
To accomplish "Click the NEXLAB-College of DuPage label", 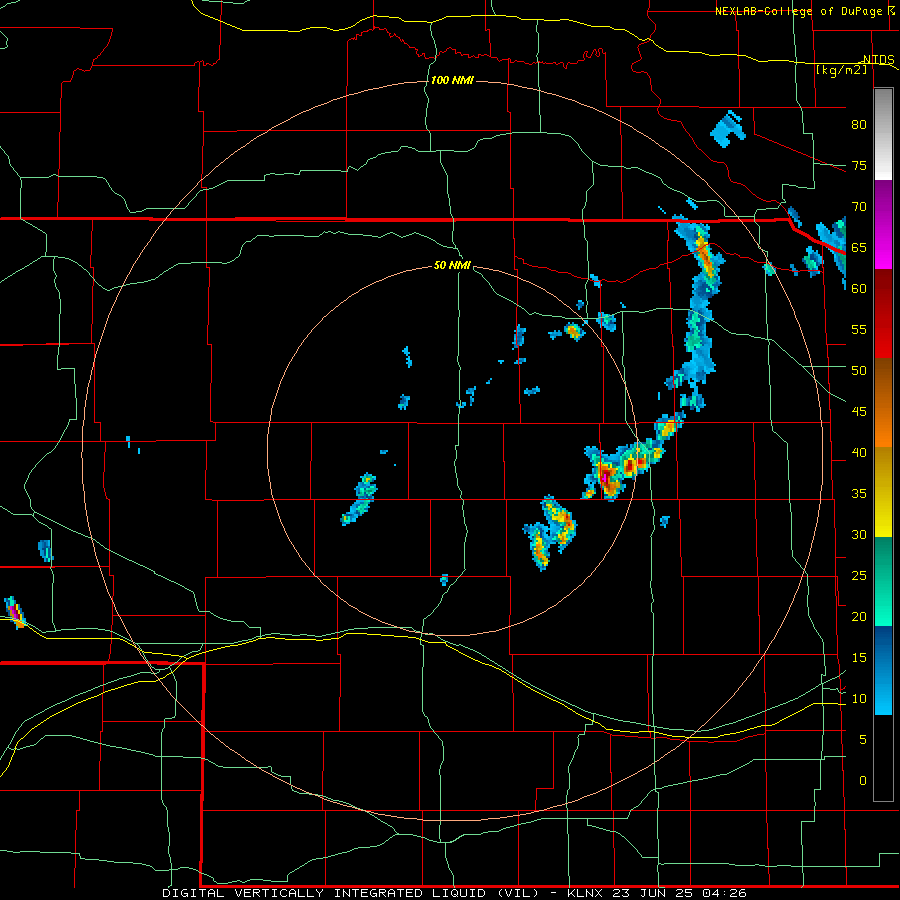I will 801,11.
